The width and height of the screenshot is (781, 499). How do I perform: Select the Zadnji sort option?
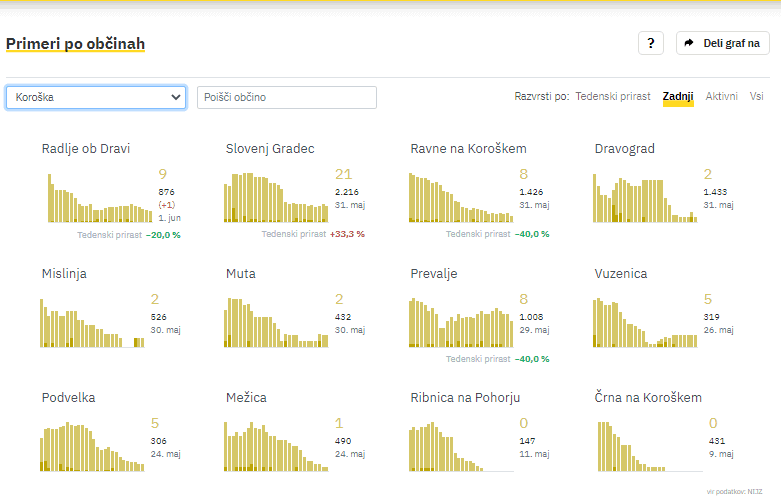[678, 97]
